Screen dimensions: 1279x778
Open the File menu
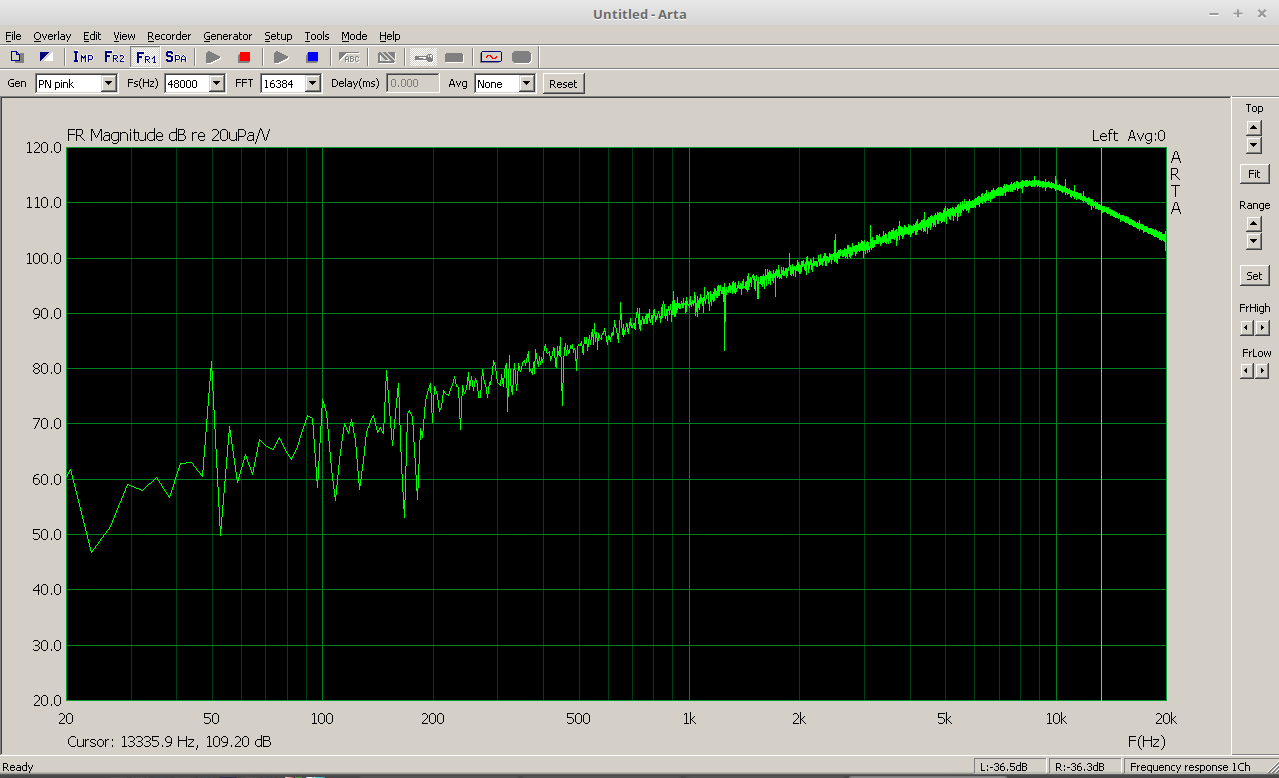click(13, 36)
